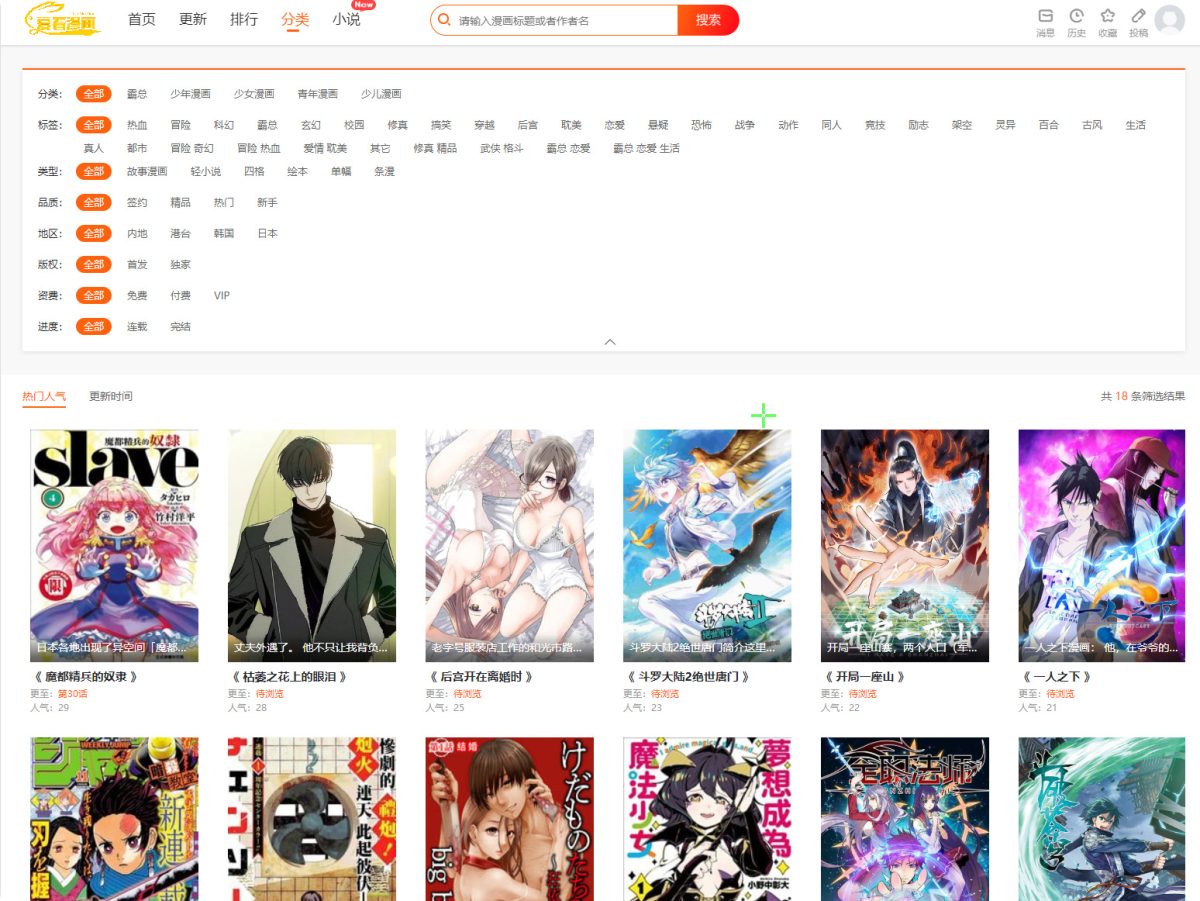1200x901 pixels.
Task: Sort by 更新时间 tab
Action: (110, 397)
